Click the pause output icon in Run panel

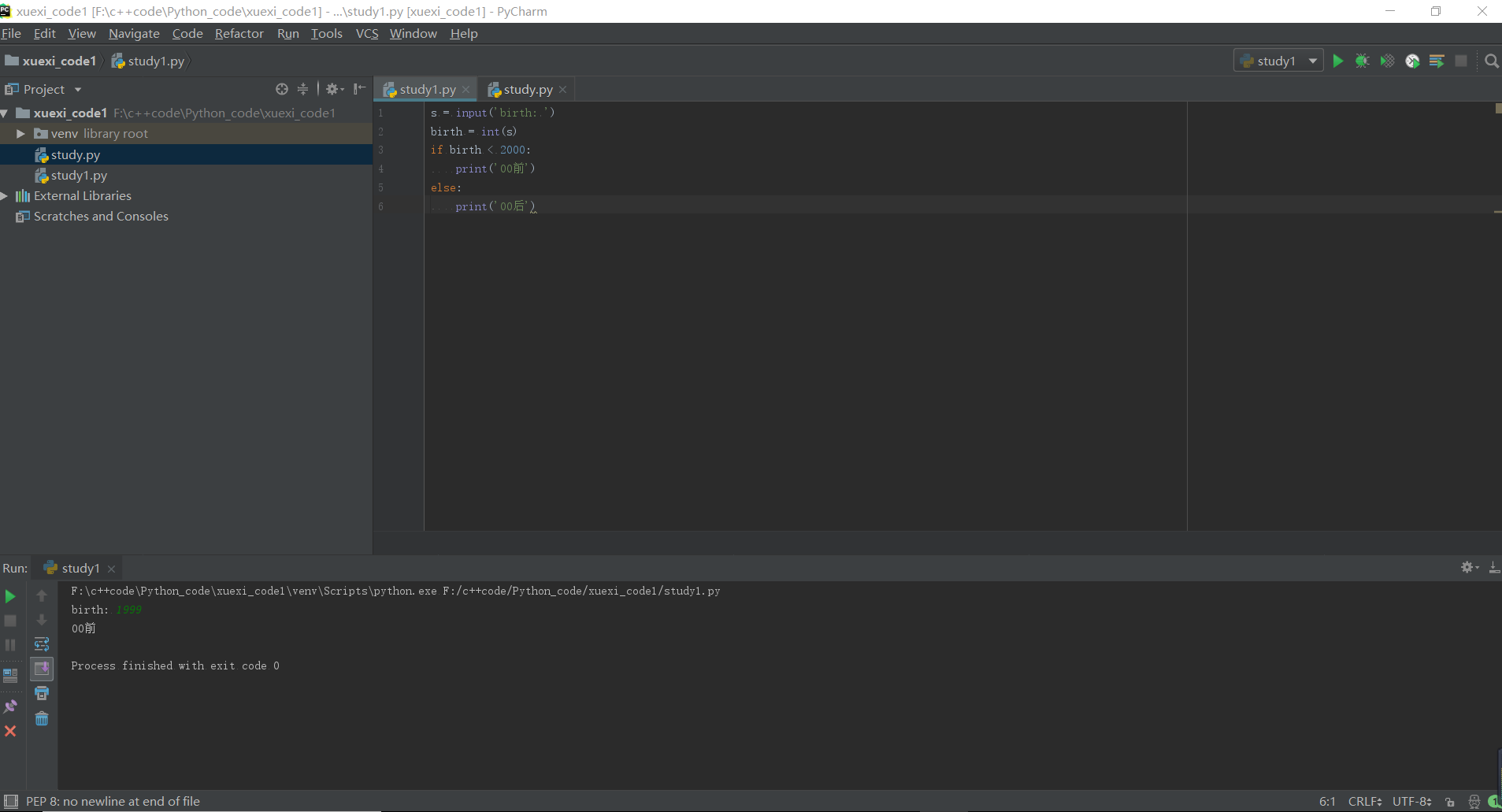pyautogui.click(x=10, y=645)
